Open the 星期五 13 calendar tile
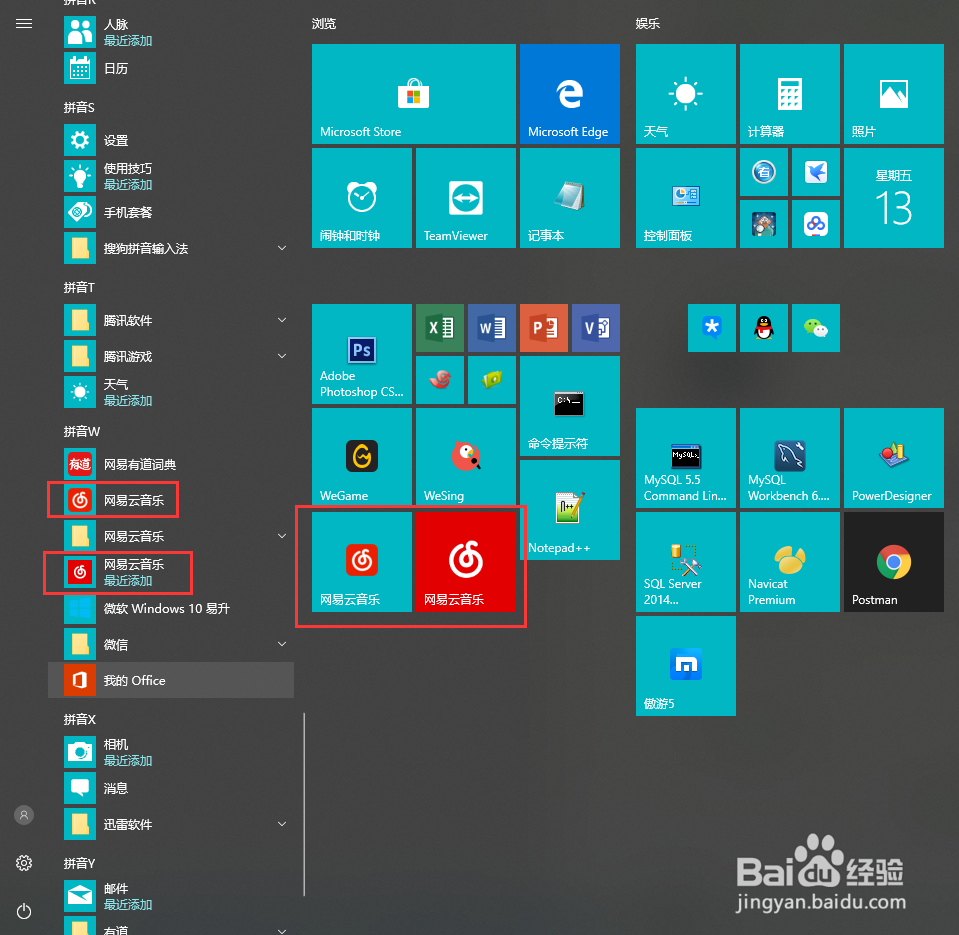The image size is (959, 935). pyautogui.click(x=894, y=198)
